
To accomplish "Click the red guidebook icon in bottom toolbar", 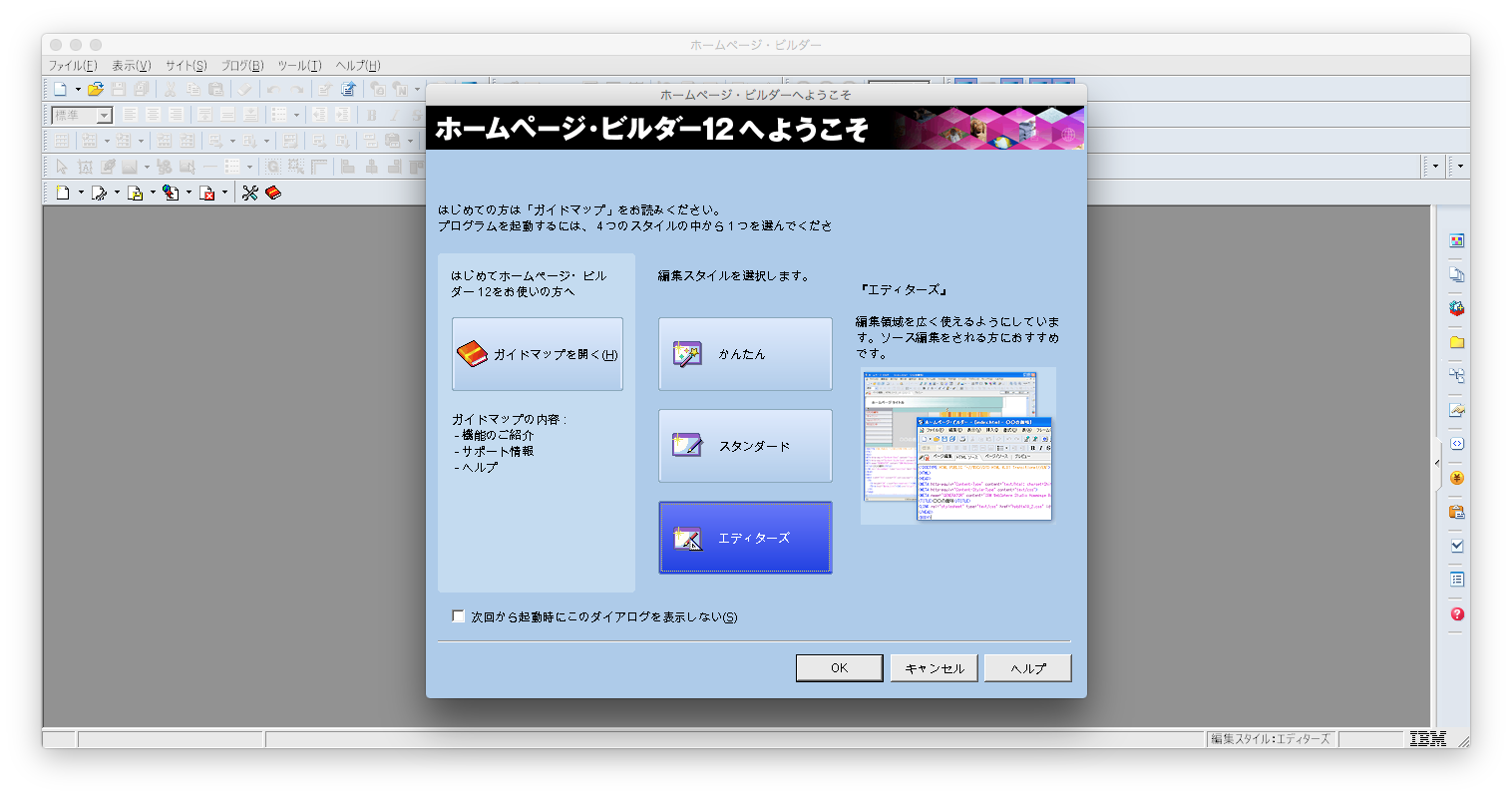I will (273, 193).
